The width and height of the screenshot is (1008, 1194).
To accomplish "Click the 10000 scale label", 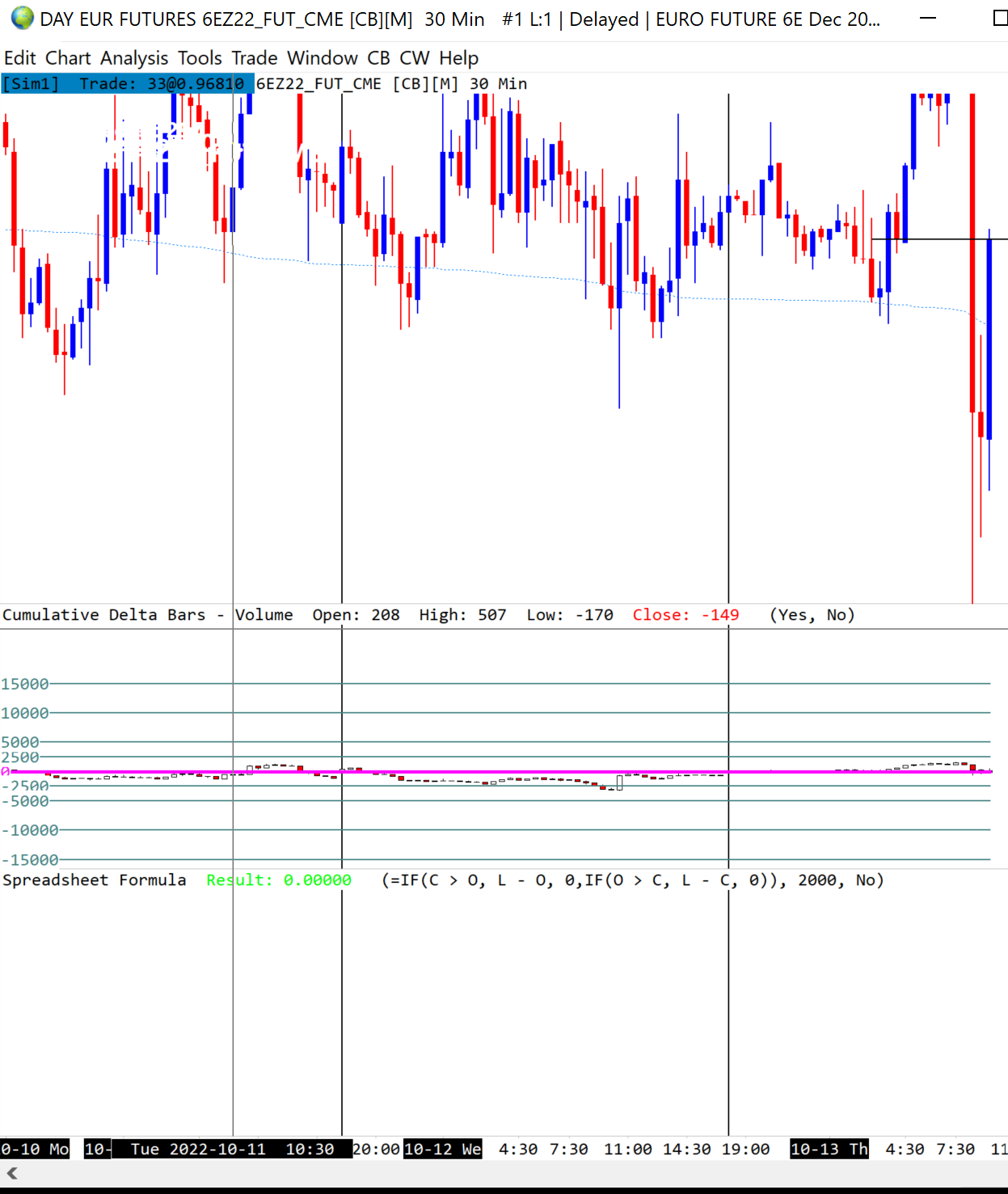I will pyautogui.click(x=25, y=713).
